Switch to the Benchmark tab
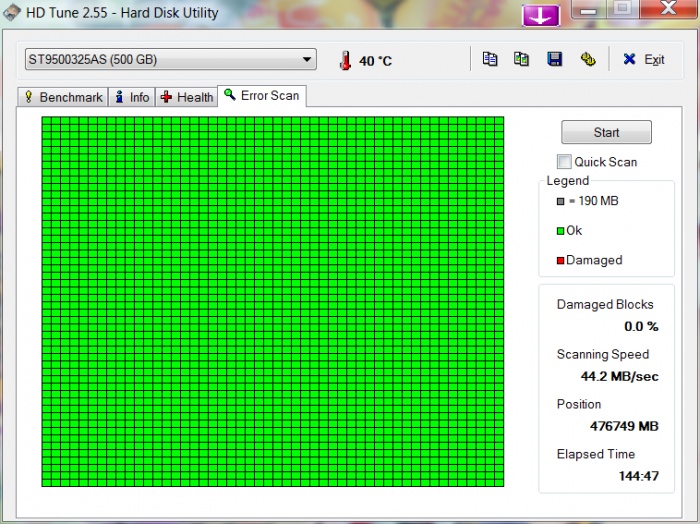The height and width of the screenshot is (524, 700). click(x=62, y=97)
